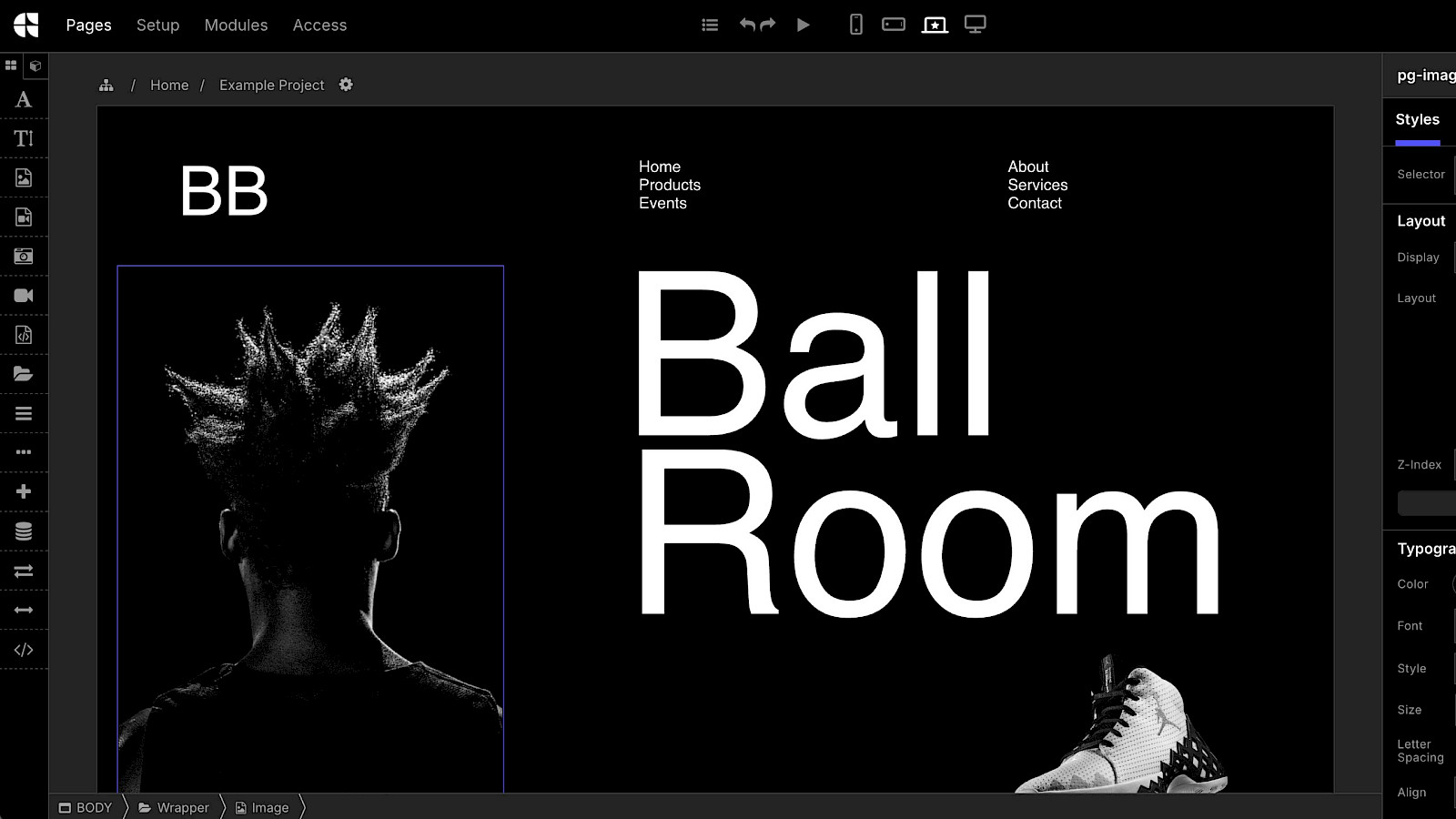Screen dimensions: 1456x819
Task: Open the code brackets tool at sidebar bottom
Action: [x=24, y=650]
